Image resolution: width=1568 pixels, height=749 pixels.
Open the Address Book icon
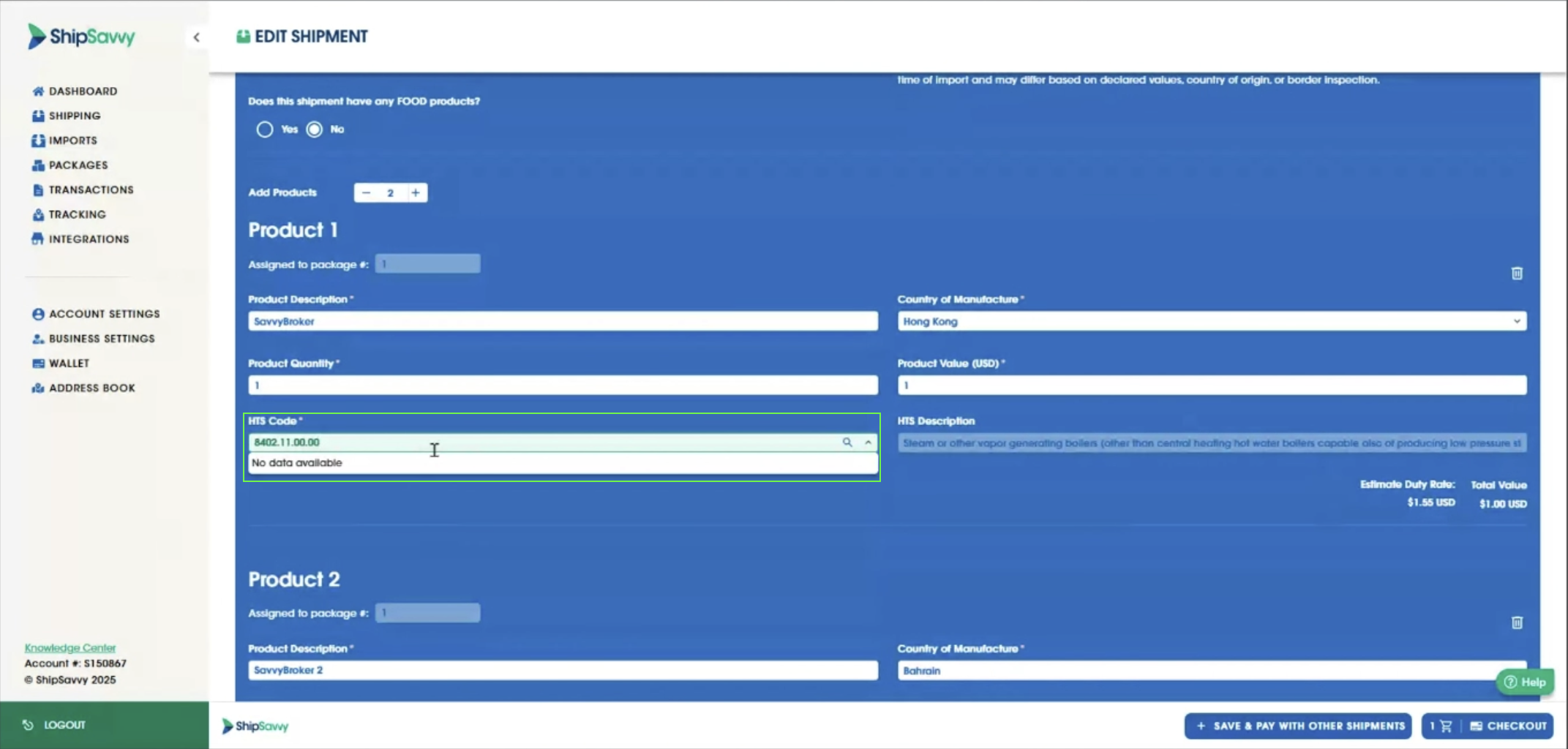(38, 388)
